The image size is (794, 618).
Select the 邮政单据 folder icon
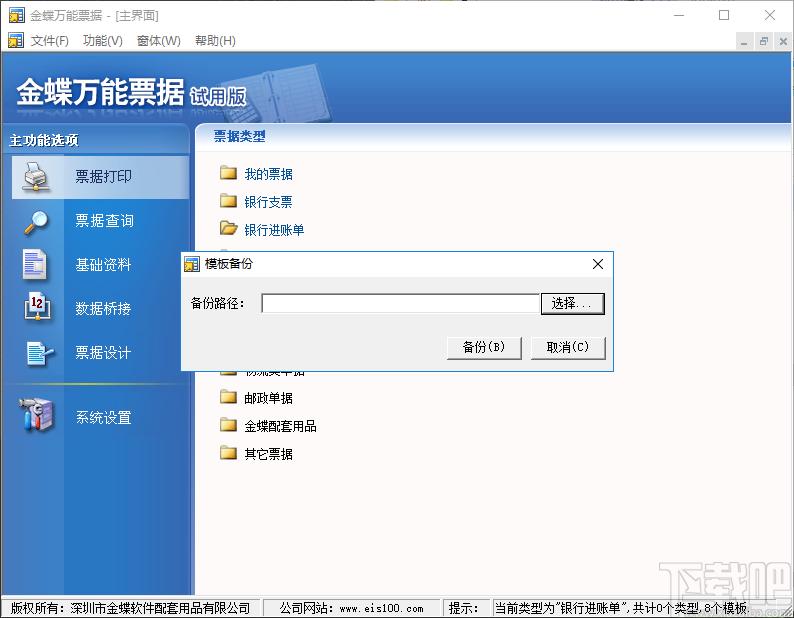(x=228, y=397)
